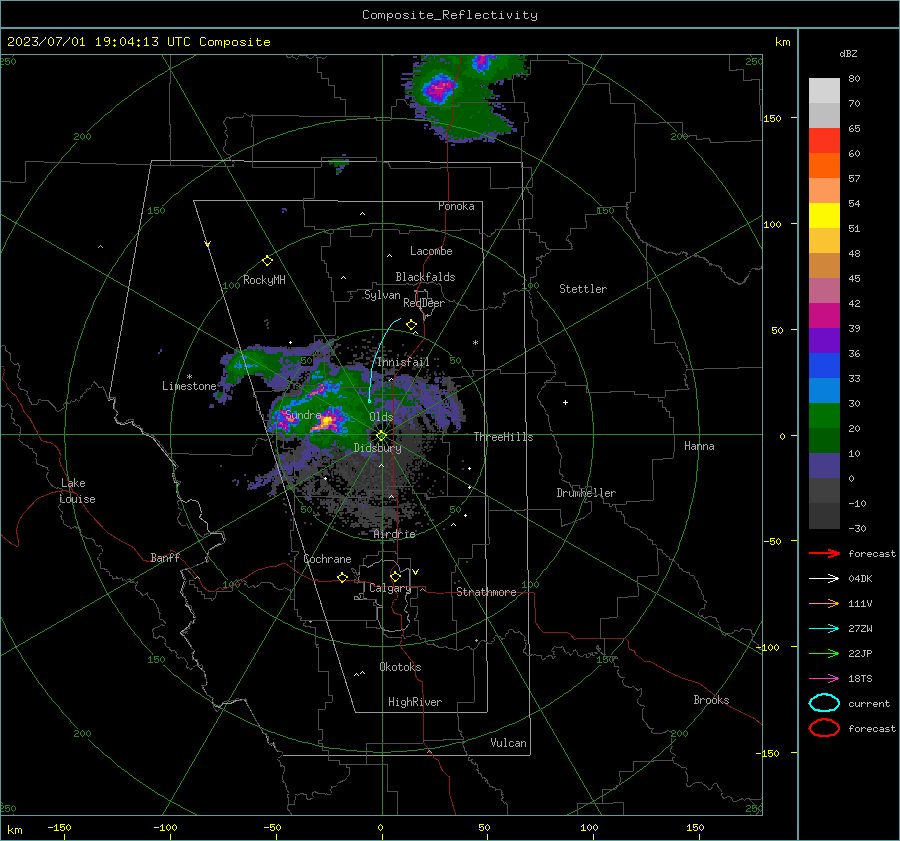The width and height of the screenshot is (900, 841).
Task: Click the Hanna label
Action: pyautogui.click(x=699, y=446)
